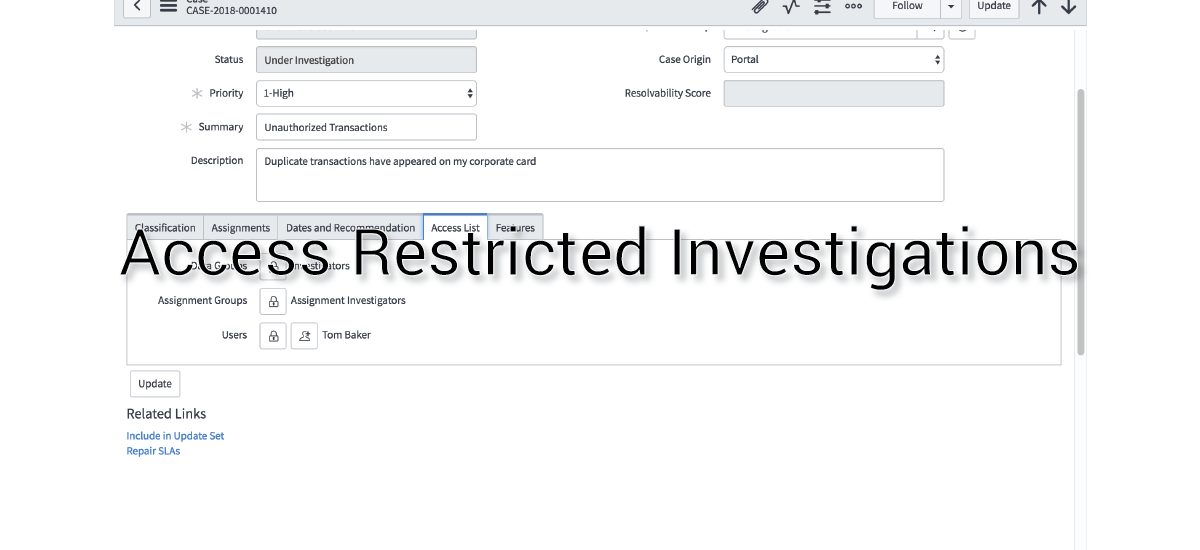Unlock the Users access list field
This screenshot has width=1200, height=550.
[273, 336]
